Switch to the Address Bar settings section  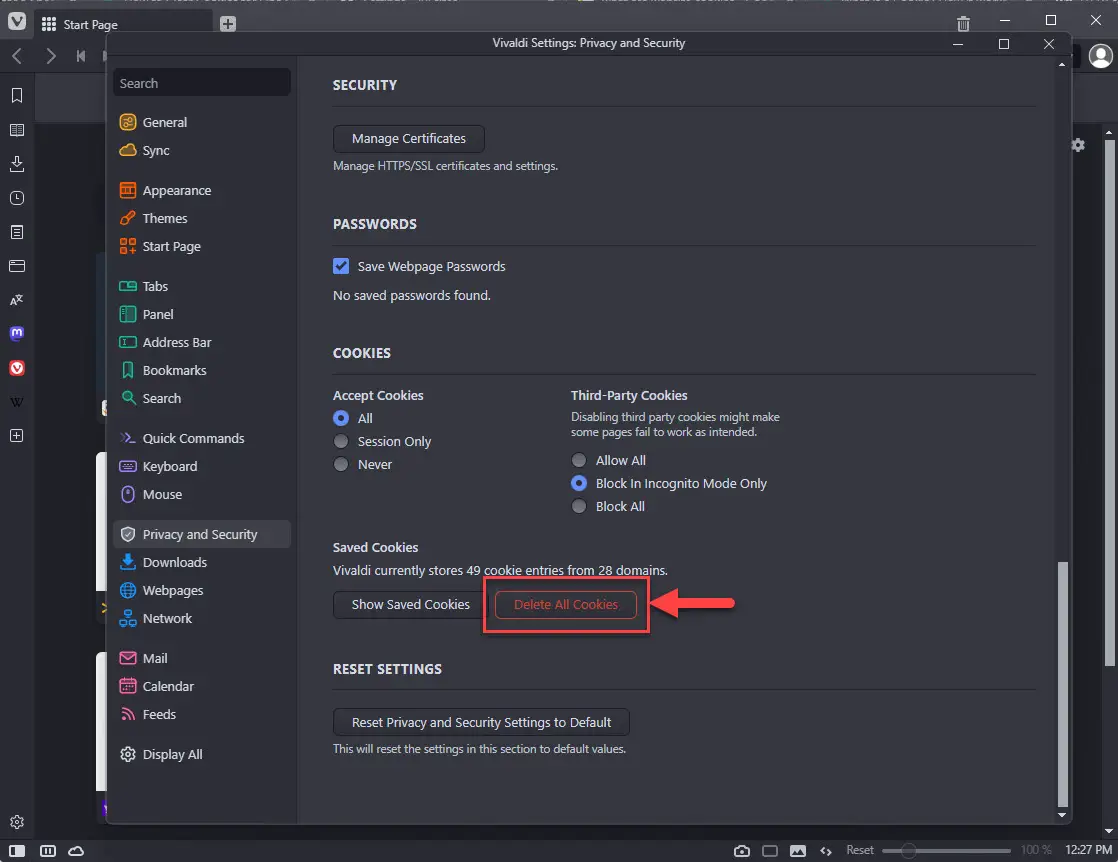tap(176, 343)
